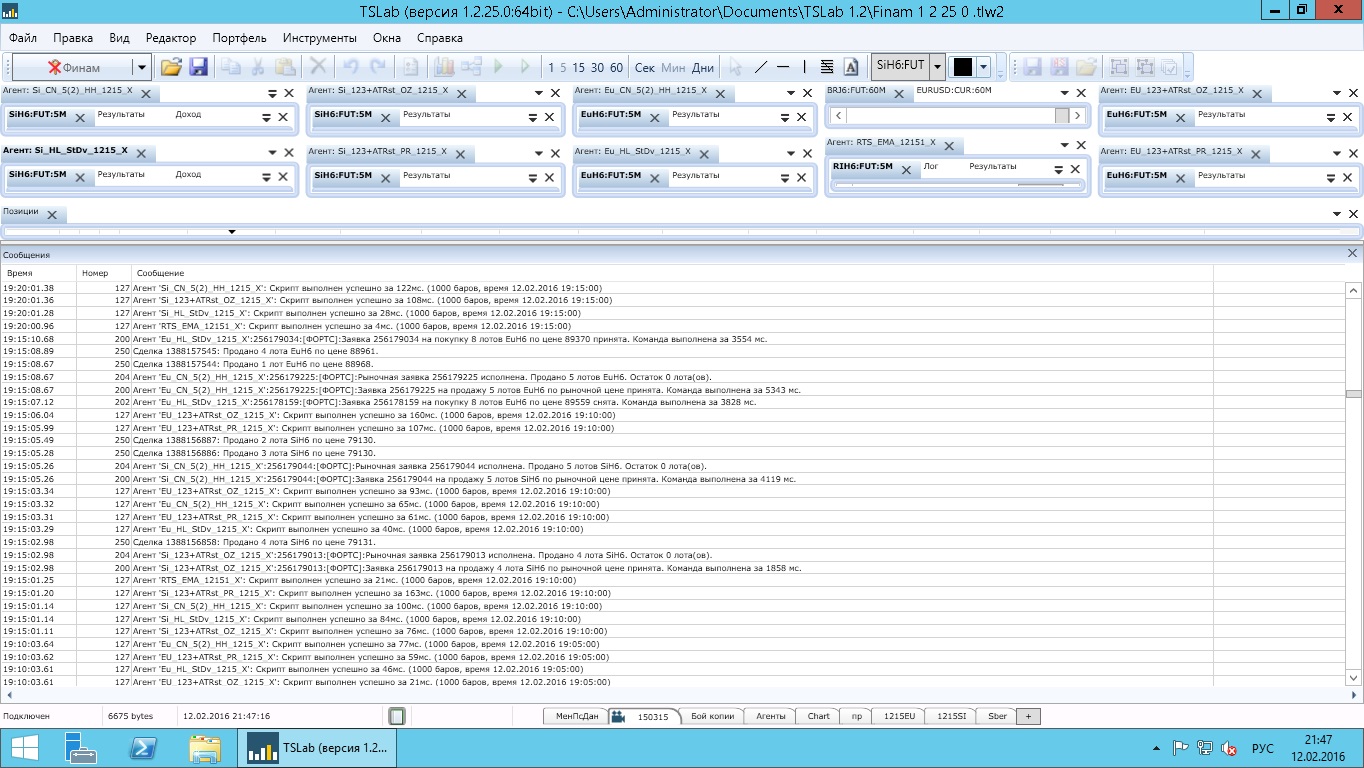Close the BRJ6:FUT:60M tab

coord(898,93)
